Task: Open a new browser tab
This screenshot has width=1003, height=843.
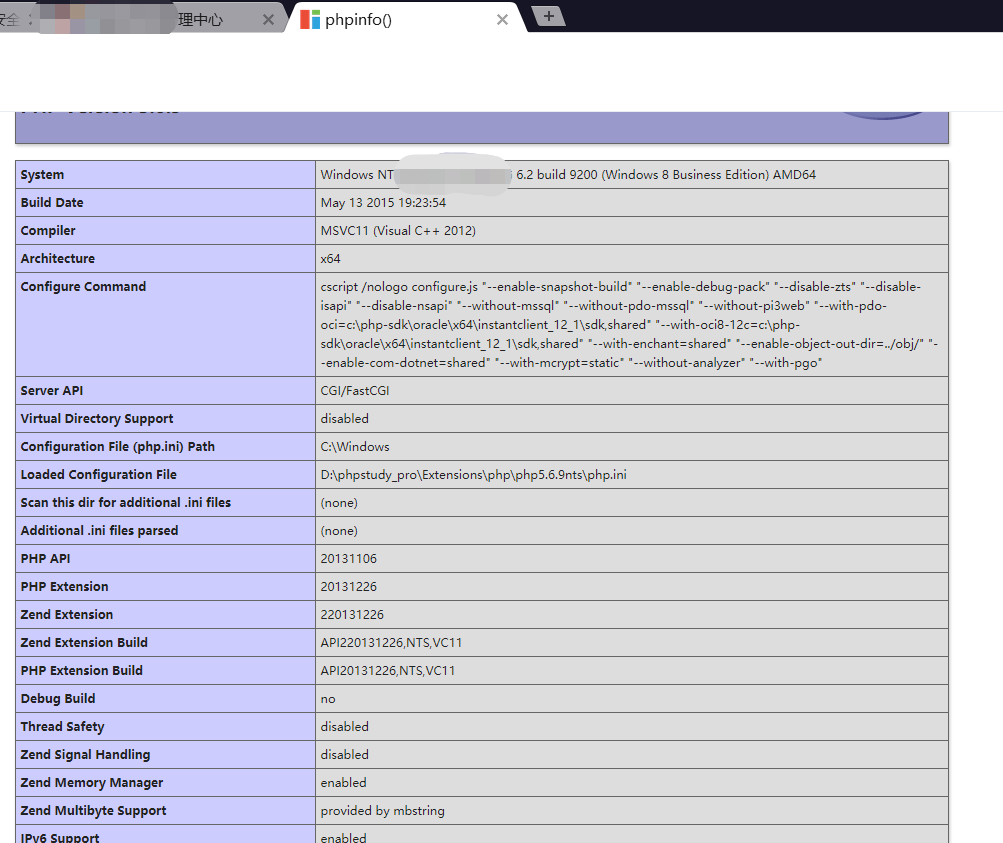Action: [x=548, y=16]
